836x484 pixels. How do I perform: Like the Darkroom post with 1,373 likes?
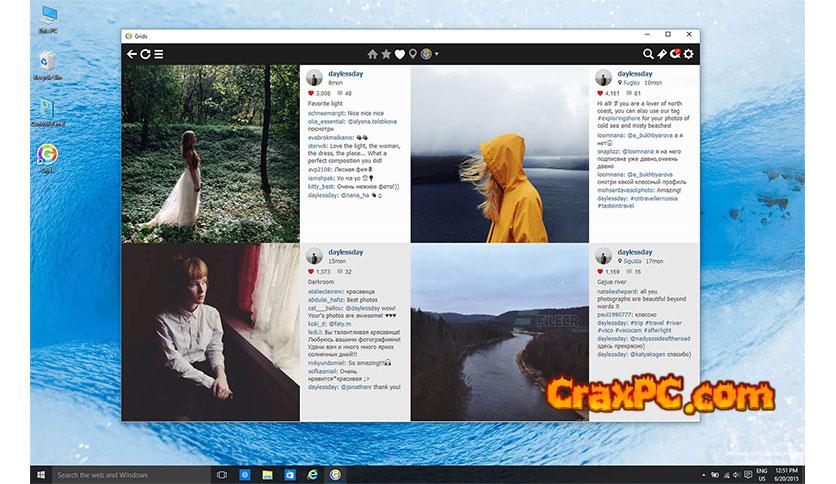[310, 272]
